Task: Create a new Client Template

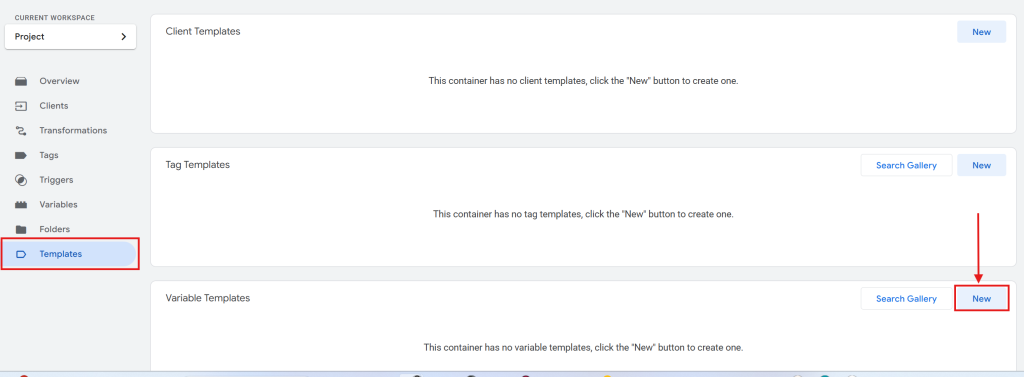Action: [x=981, y=32]
